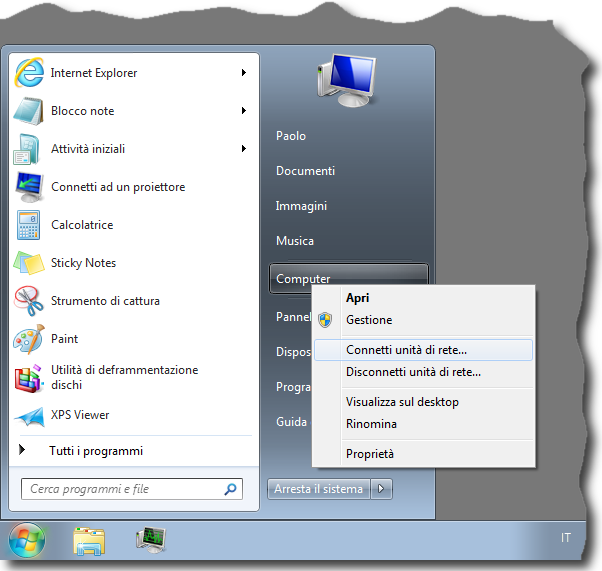
Task: Click the Cerca programmi e file search box
Action: tap(122, 489)
